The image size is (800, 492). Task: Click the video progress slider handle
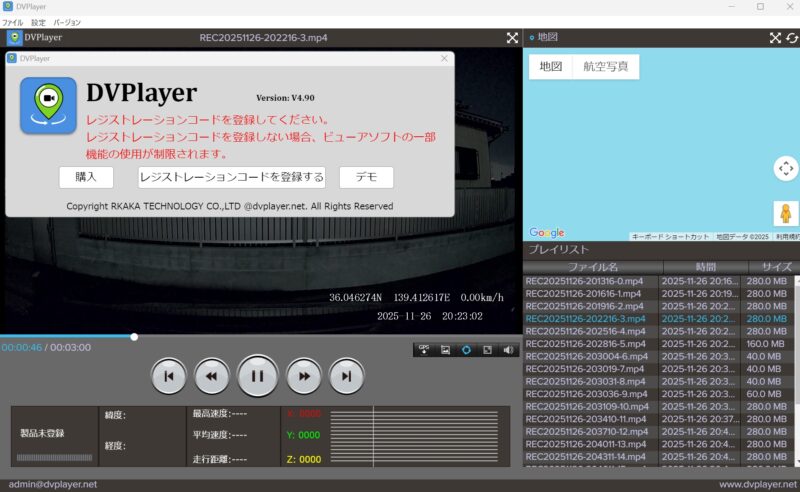(134, 337)
